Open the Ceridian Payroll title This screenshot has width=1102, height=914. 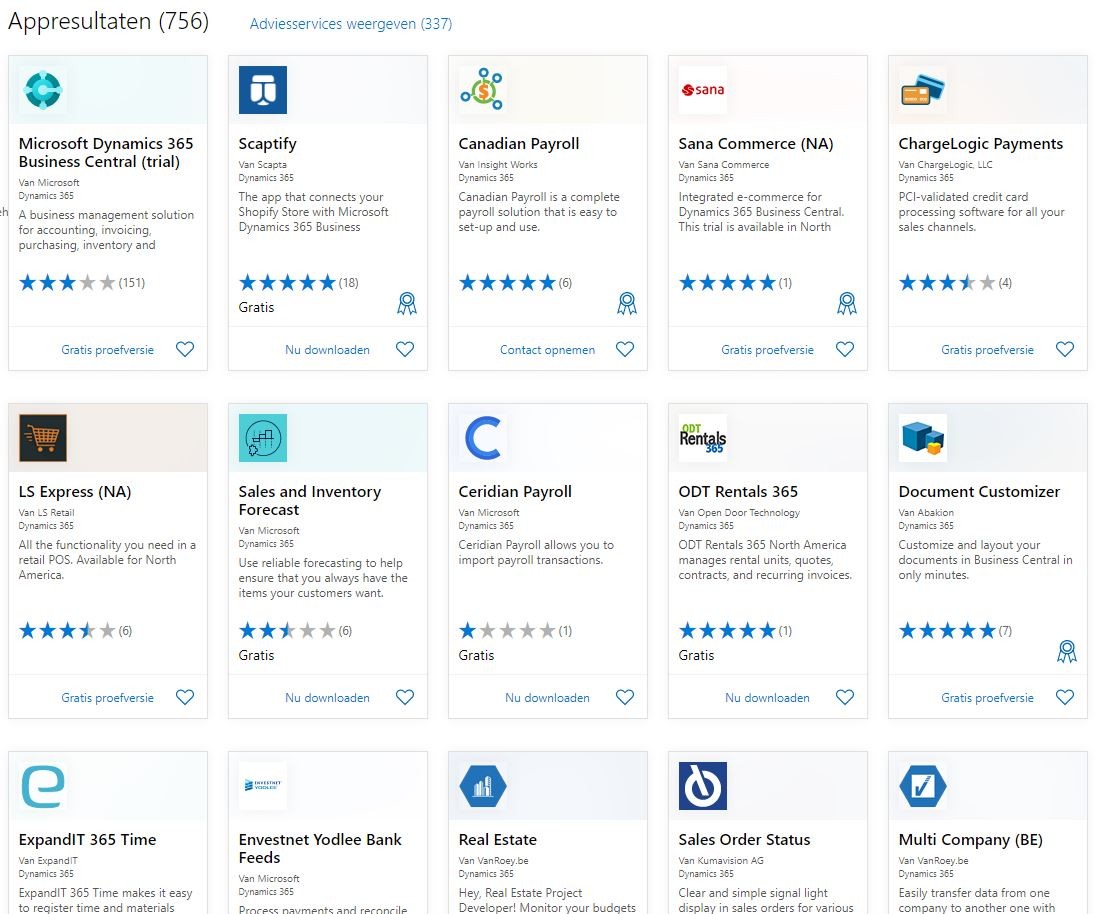pos(515,492)
